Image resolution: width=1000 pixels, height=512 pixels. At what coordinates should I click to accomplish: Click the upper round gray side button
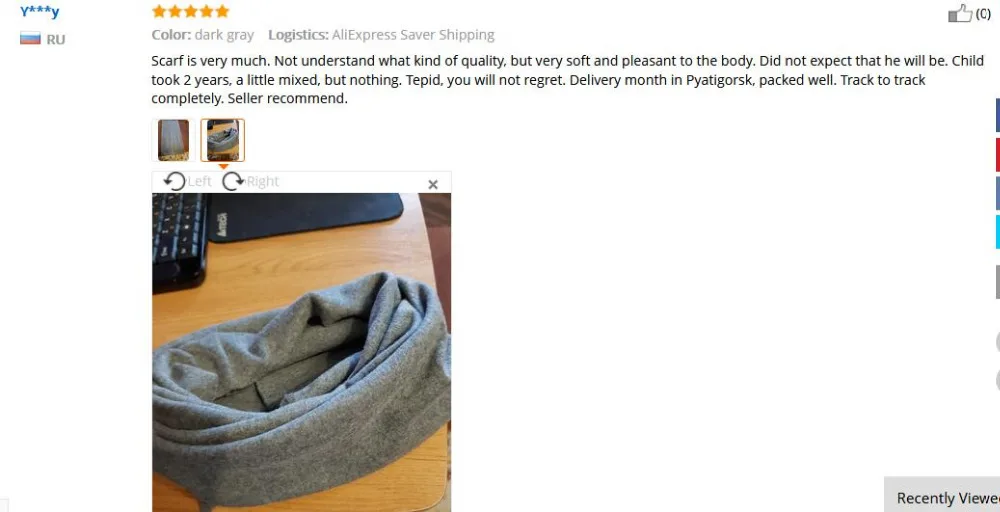997,342
